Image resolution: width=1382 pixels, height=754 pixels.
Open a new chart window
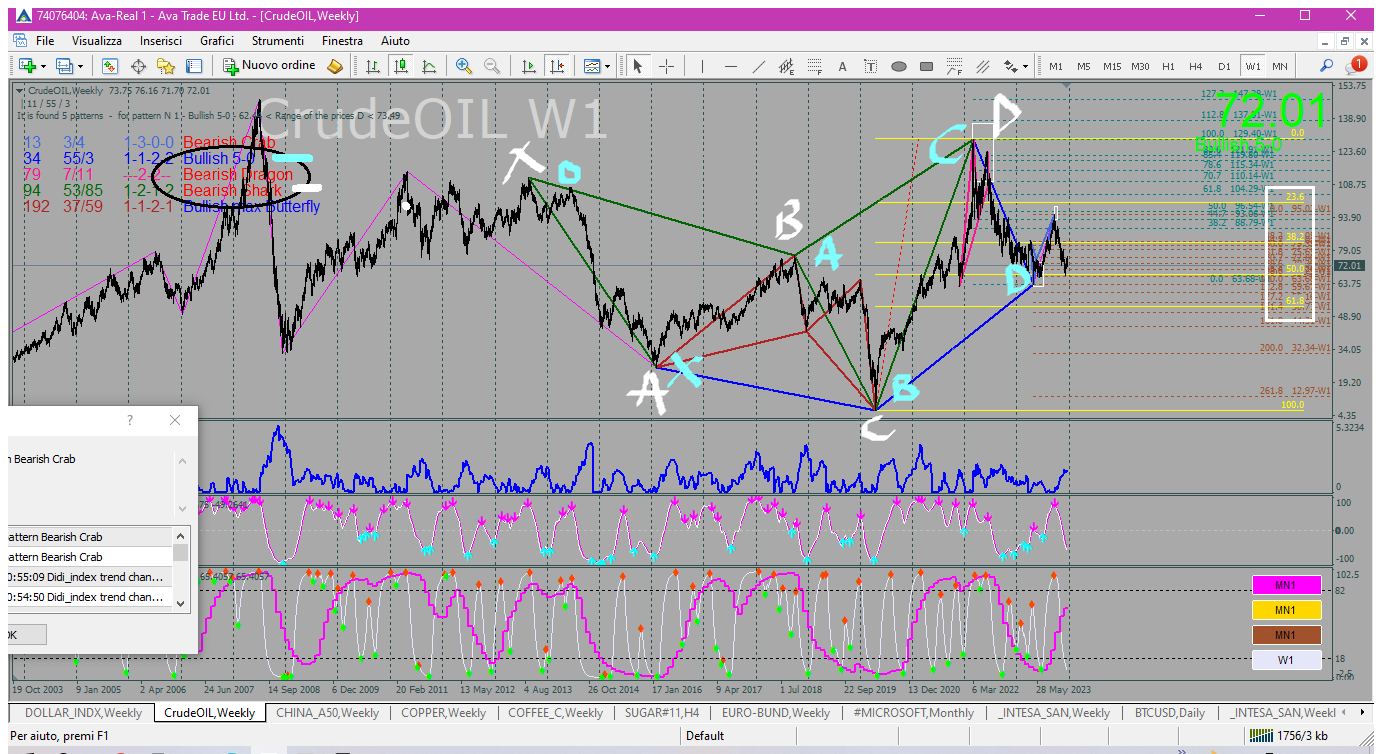click(27, 66)
